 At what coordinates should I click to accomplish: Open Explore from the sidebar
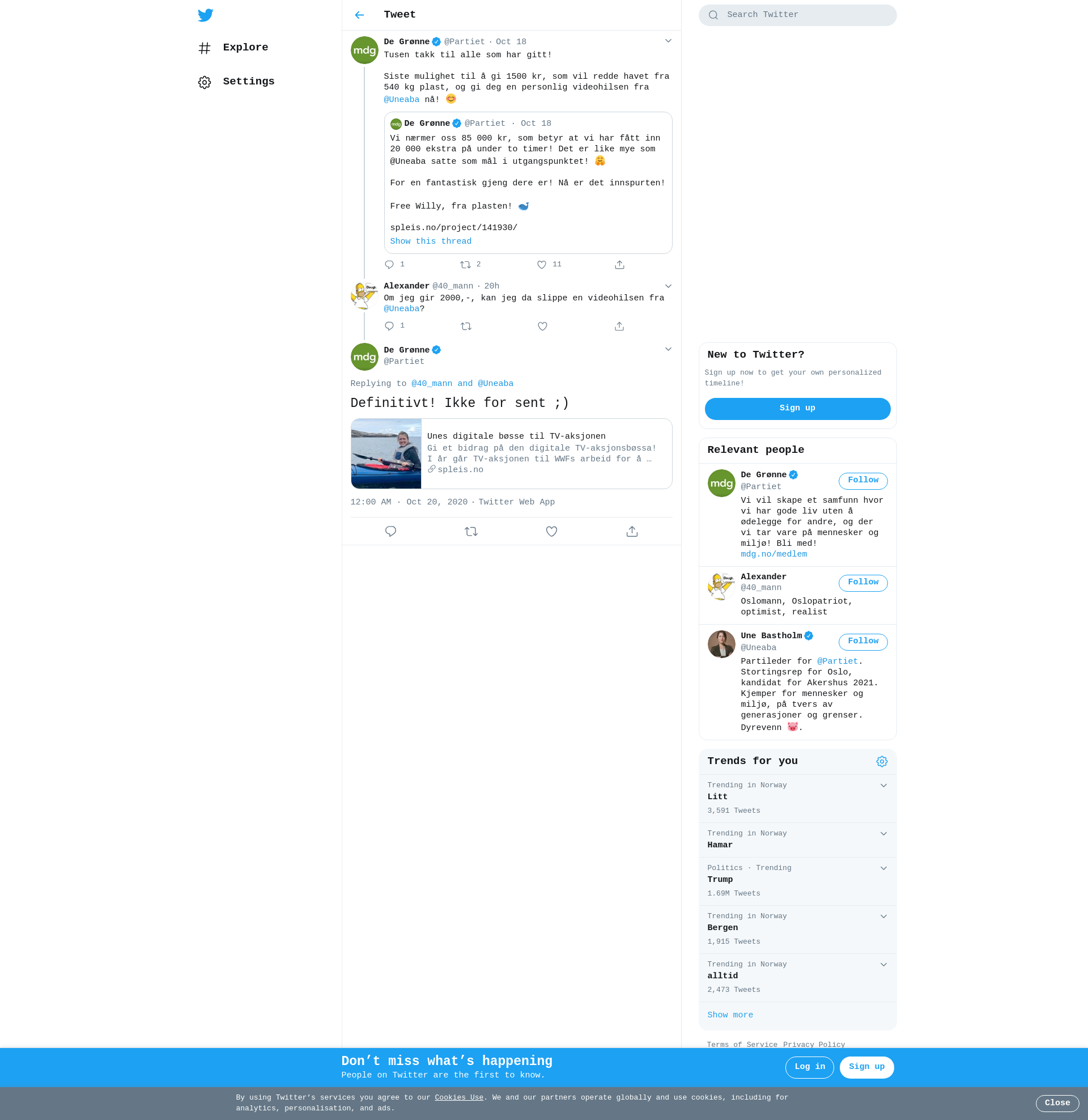233,48
